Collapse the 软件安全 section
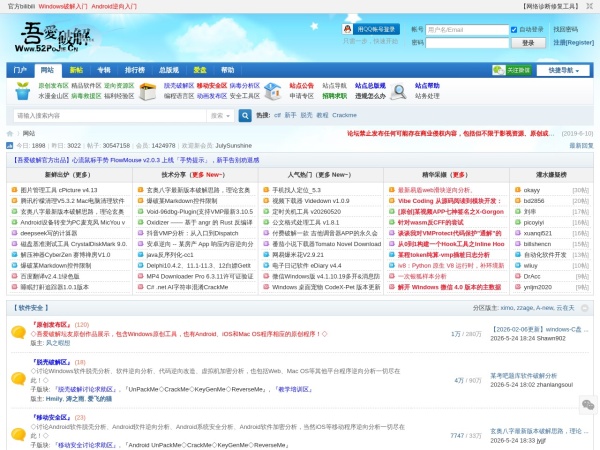The height and width of the screenshot is (450, 600). [585, 308]
